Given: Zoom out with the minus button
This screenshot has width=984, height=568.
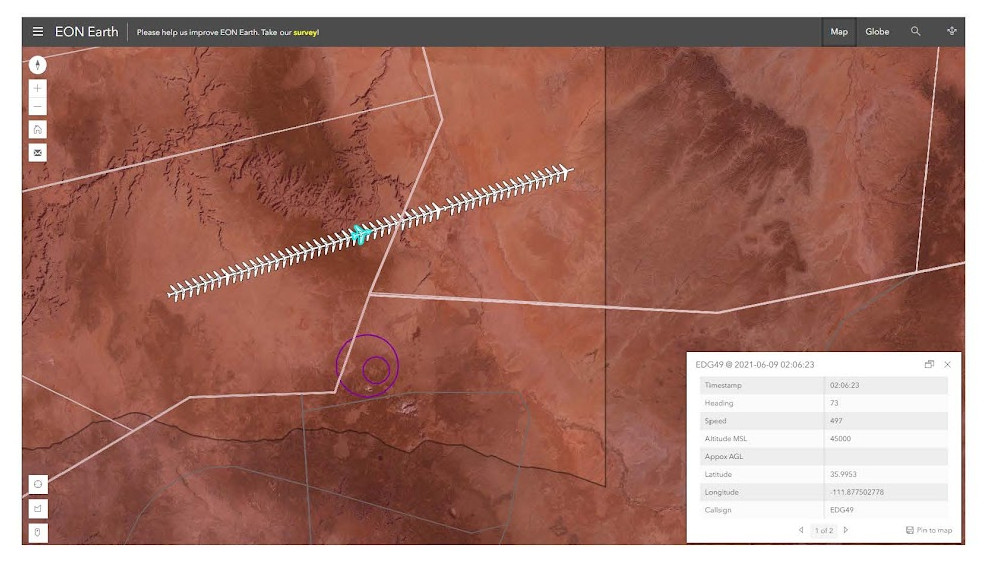Looking at the screenshot, I should tap(38, 107).
